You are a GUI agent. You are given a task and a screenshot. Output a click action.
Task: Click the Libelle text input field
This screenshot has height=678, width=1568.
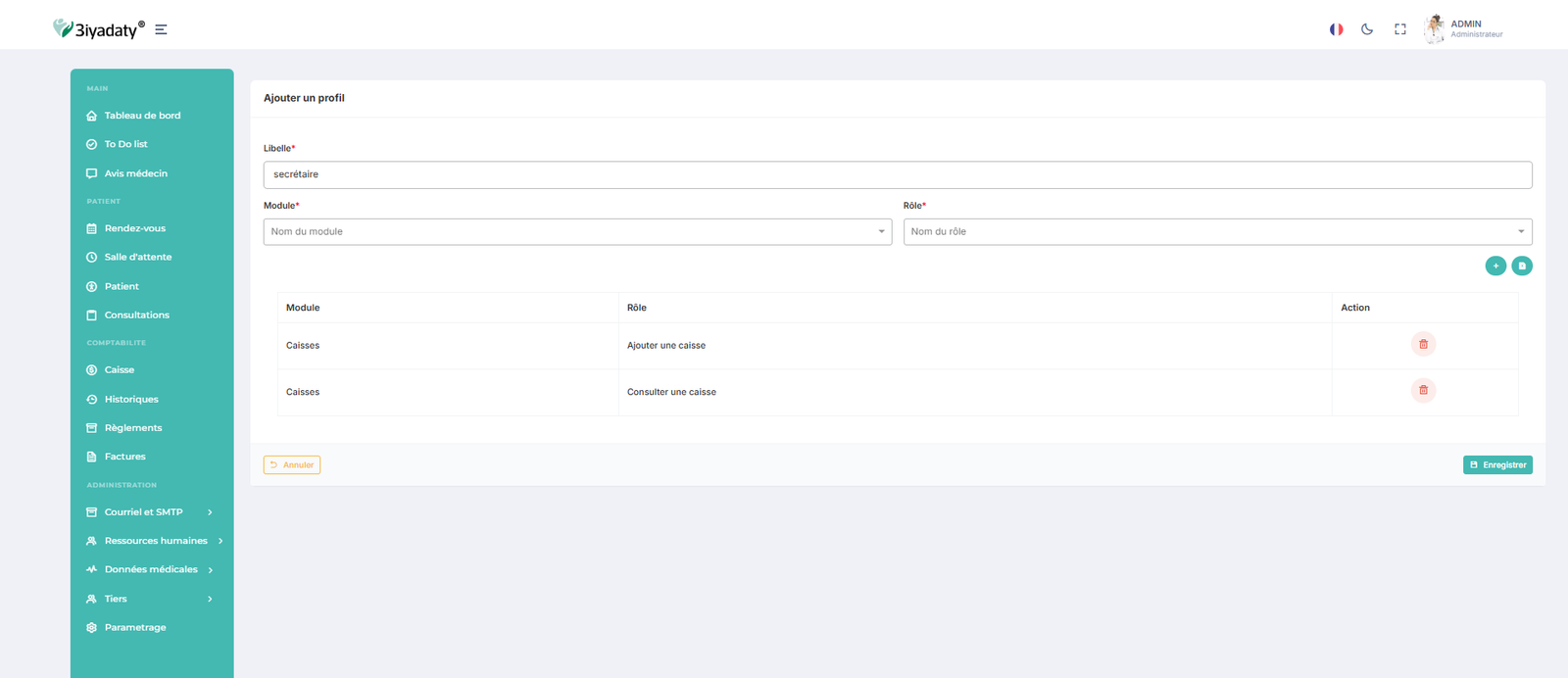pos(897,175)
